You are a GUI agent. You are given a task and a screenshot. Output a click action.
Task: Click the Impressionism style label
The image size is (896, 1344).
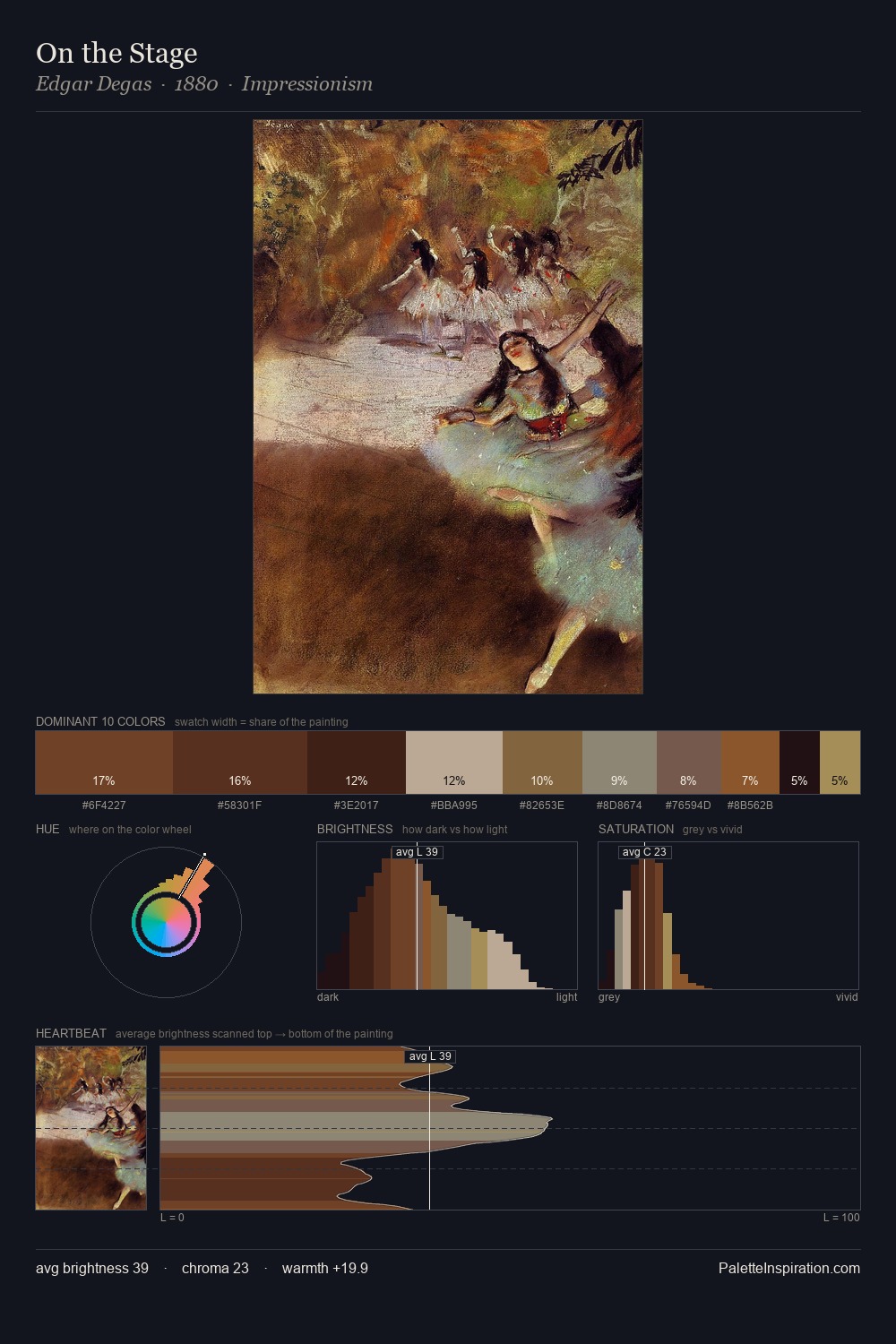pos(307,84)
